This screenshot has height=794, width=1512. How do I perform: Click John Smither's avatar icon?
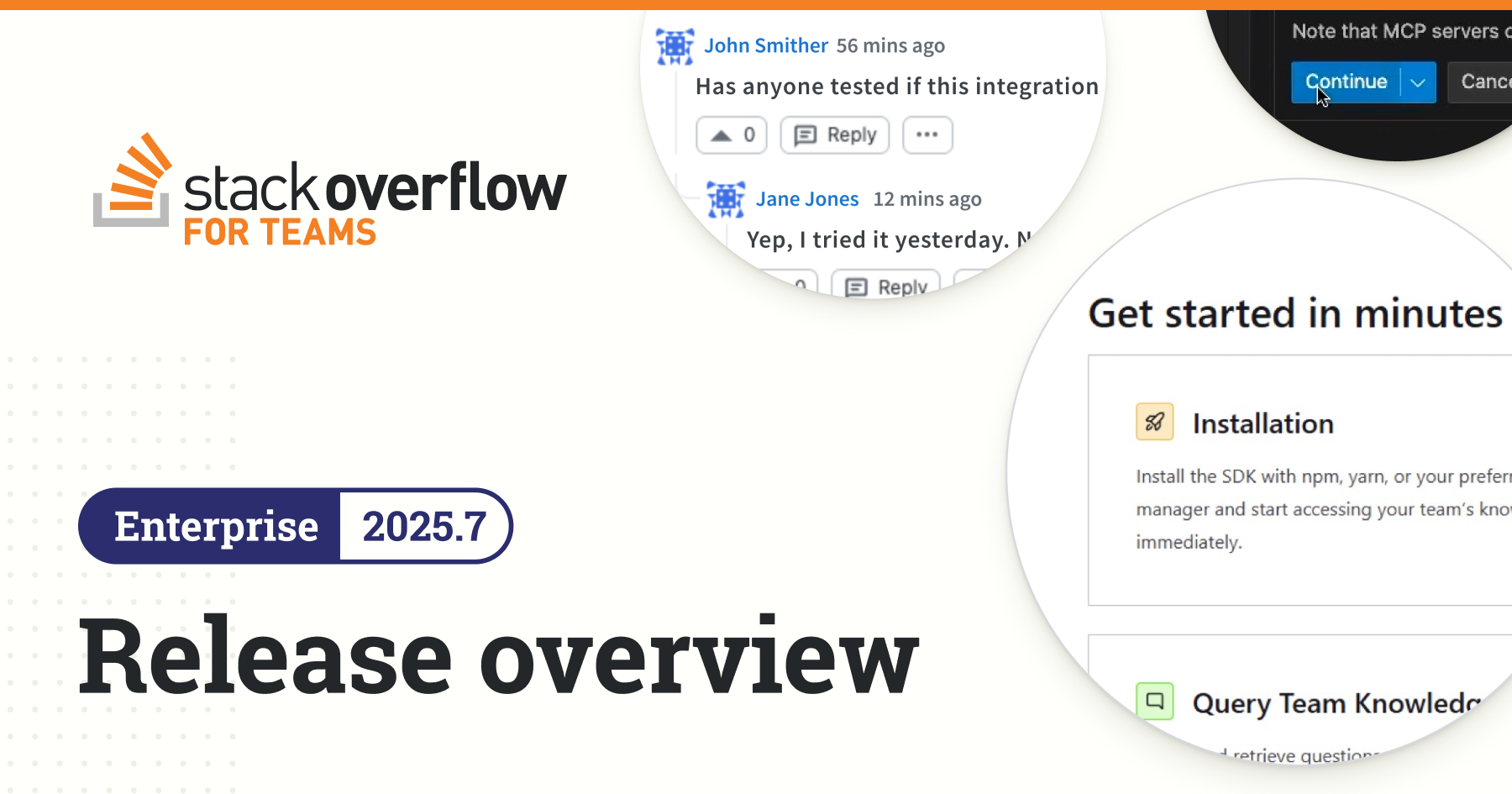(x=675, y=46)
